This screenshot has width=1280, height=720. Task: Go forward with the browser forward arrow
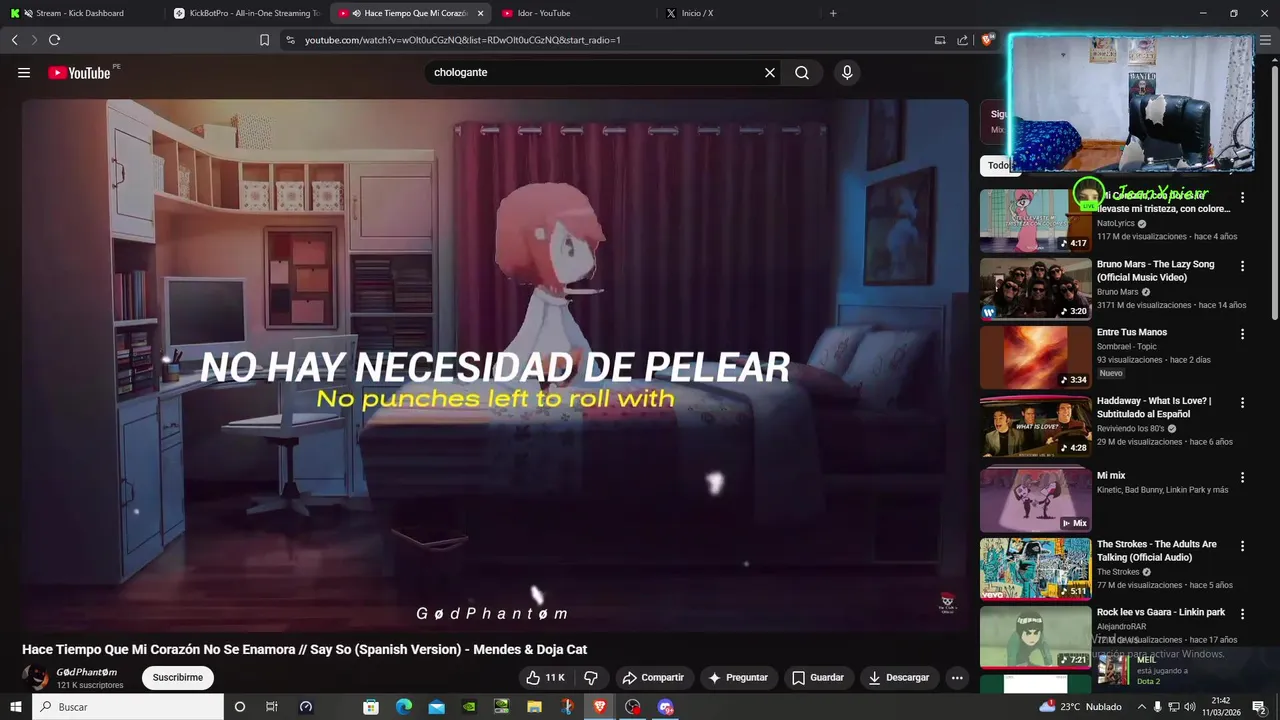coord(34,40)
